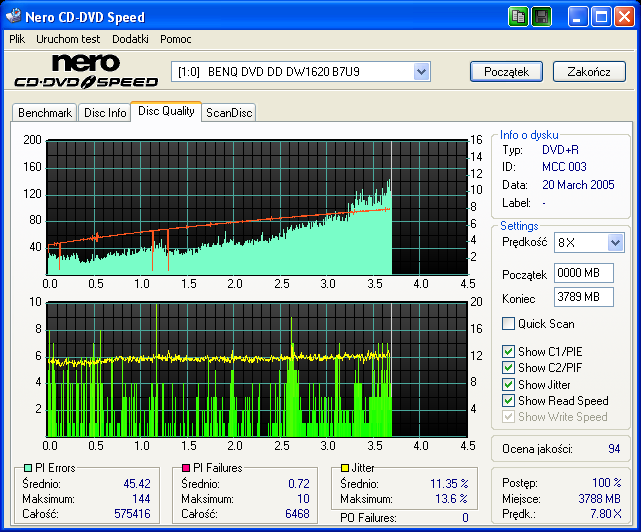641x532 pixels.
Task: Click the Początek 0000 MB input field
Action: coord(584,273)
